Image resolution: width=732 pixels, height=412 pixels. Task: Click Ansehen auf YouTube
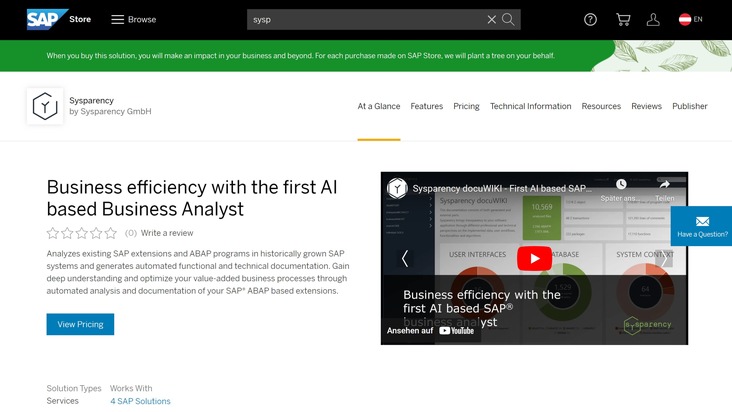click(x=430, y=330)
